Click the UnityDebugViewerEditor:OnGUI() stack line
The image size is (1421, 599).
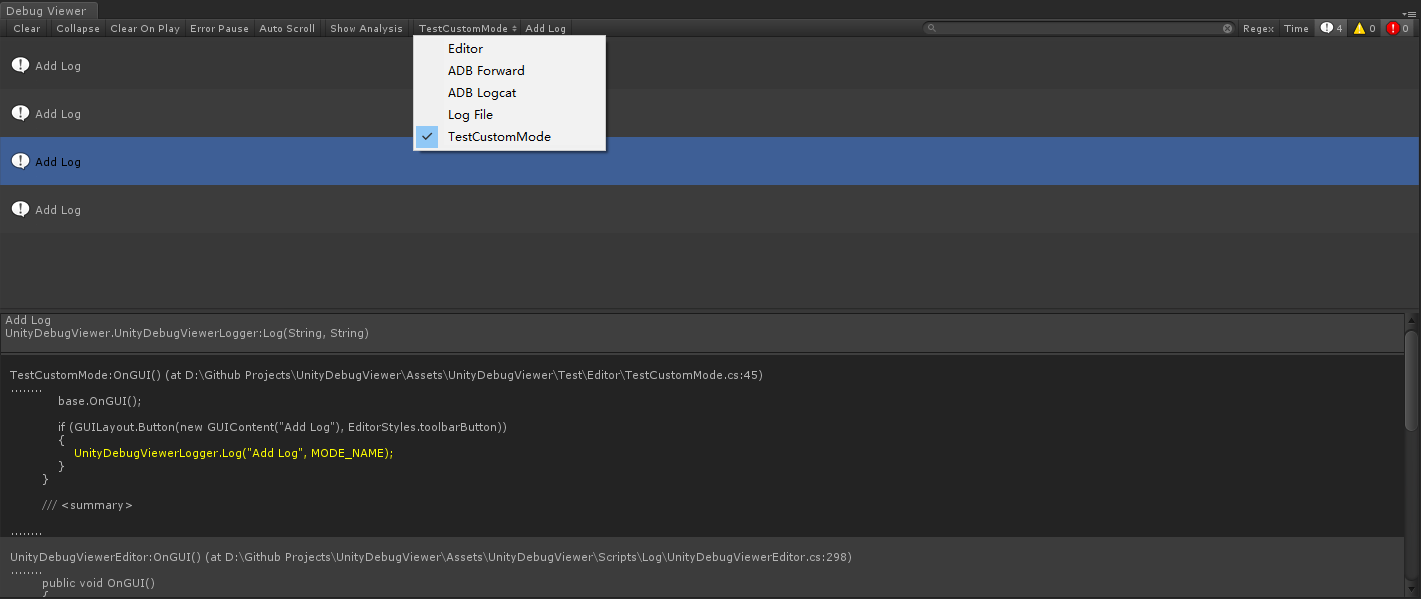431,557
